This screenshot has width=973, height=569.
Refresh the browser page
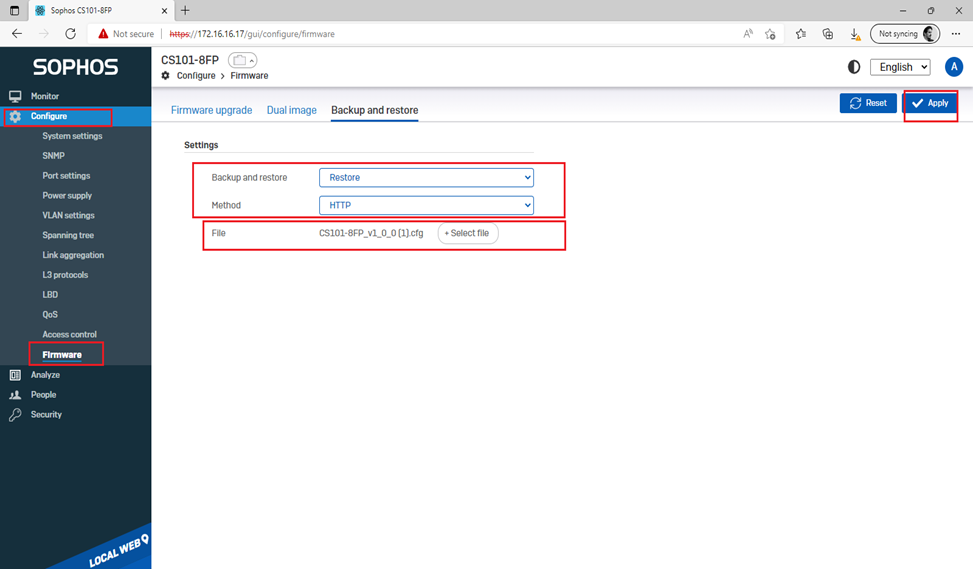click(70, 34)
